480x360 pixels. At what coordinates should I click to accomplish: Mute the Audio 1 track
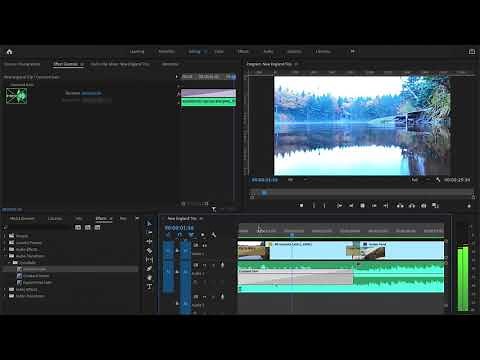point(204,265)
